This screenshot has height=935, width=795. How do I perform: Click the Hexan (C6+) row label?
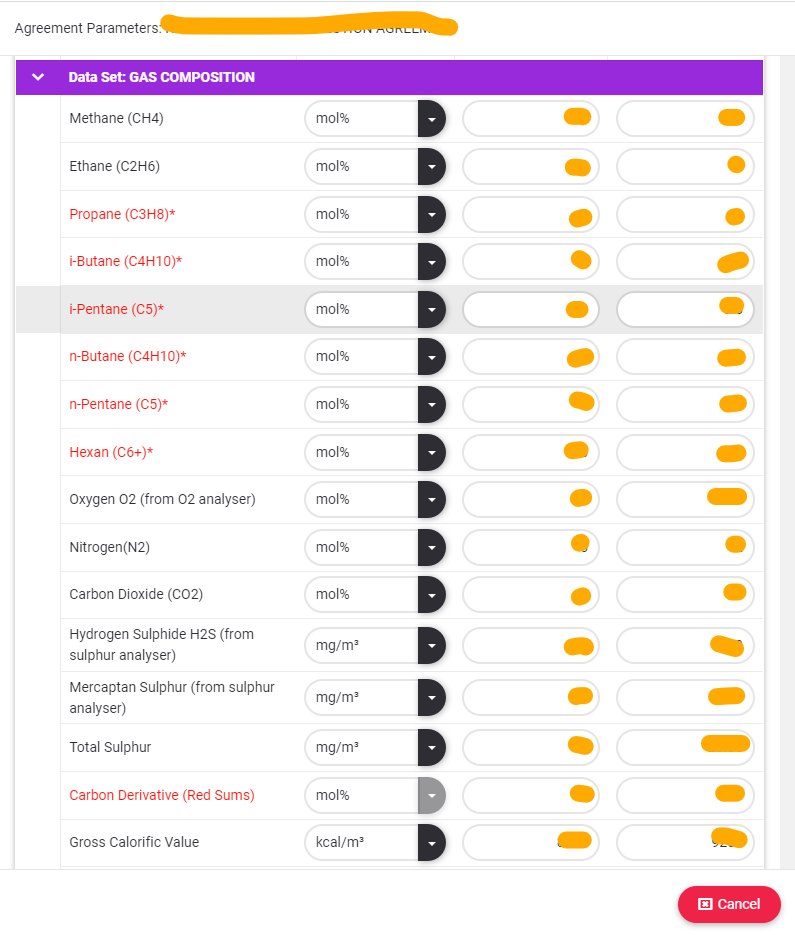point(111,452)
